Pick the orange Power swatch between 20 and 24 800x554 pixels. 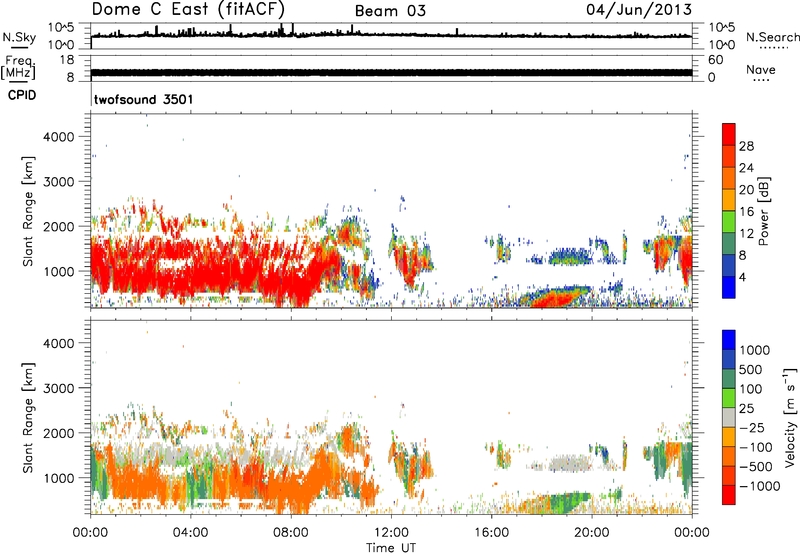729,179
